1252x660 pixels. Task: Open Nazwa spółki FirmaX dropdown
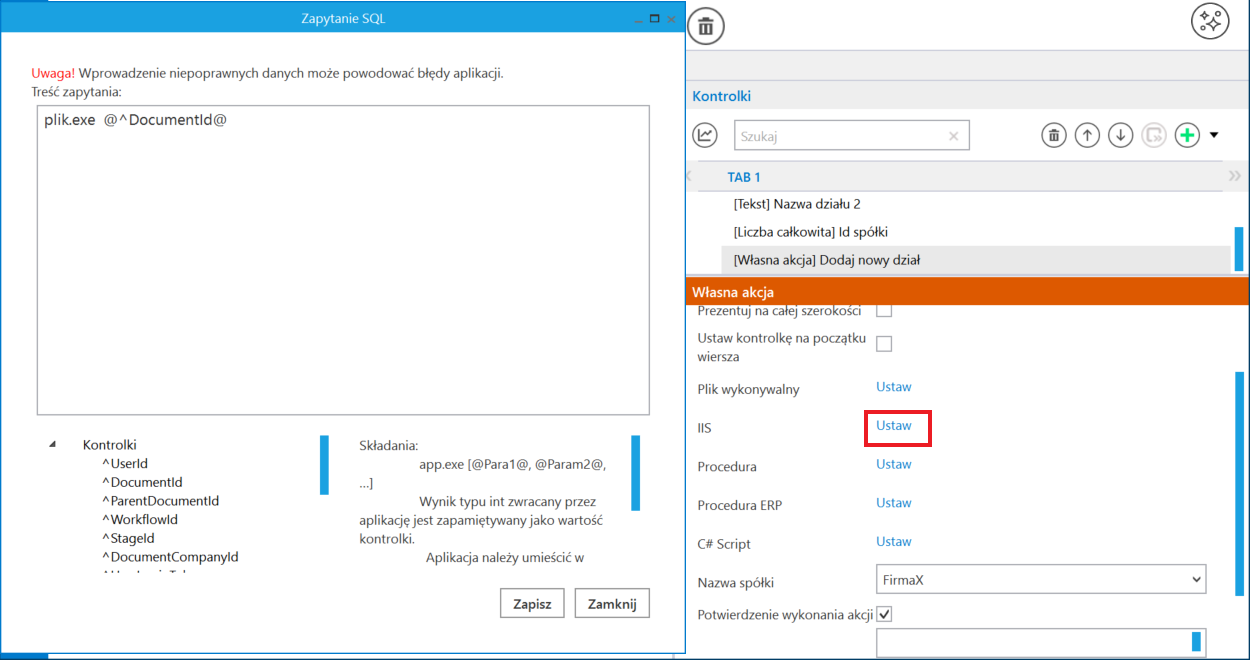coord(1041,579)
